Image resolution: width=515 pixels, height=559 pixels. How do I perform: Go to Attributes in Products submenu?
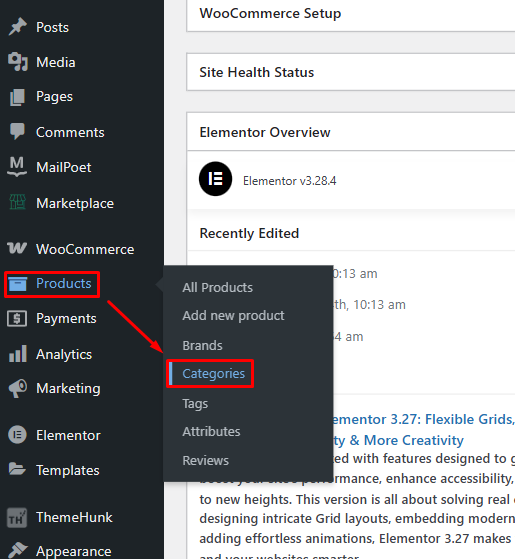pos(211,431)
